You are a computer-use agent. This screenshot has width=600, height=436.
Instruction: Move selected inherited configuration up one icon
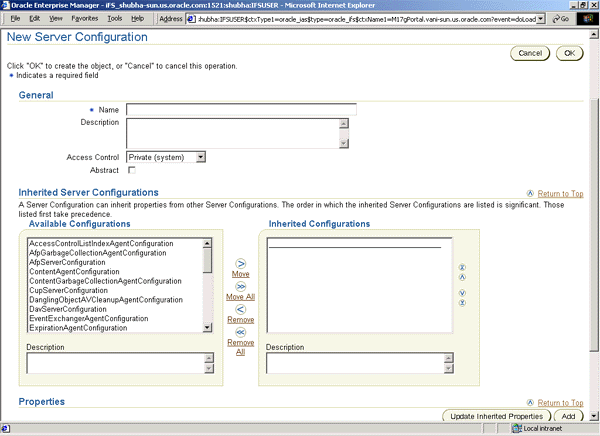point(462,277)
